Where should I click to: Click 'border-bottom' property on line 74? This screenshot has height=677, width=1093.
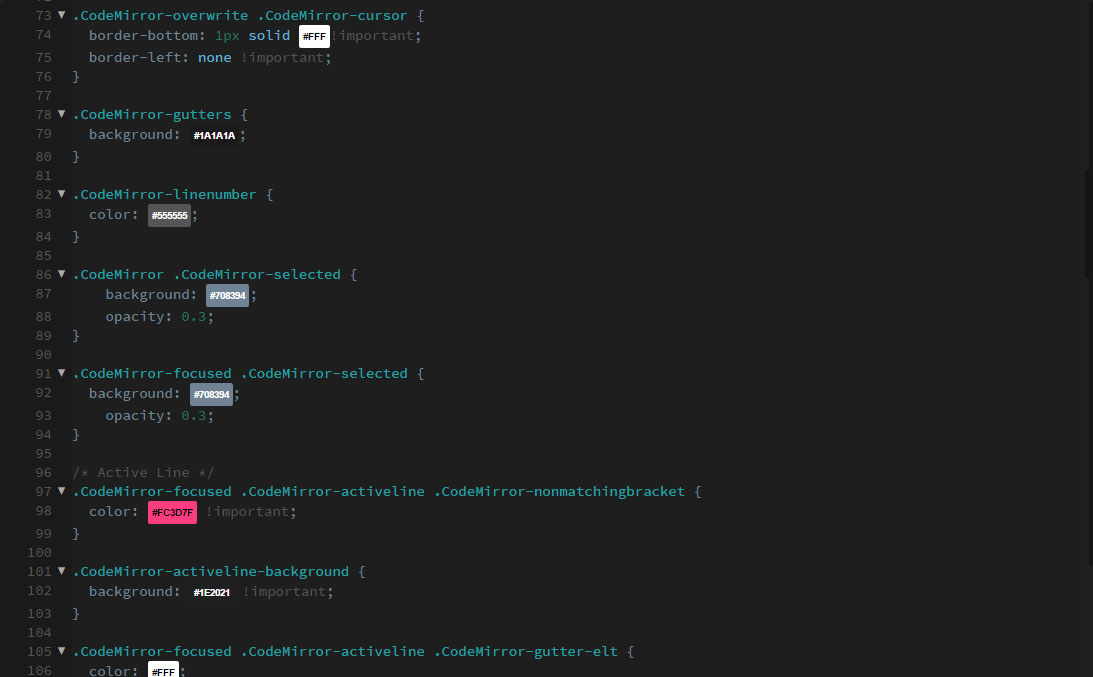point(143,36)
